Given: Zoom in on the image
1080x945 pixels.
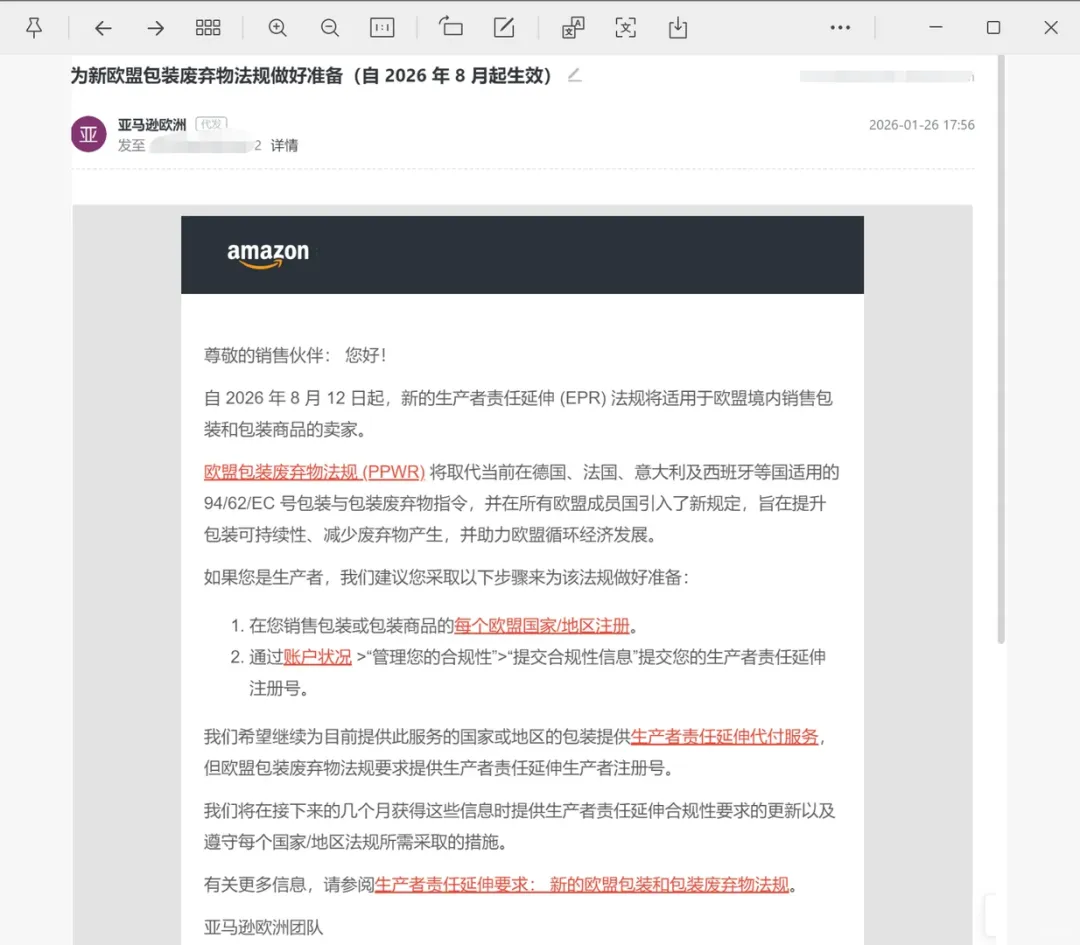Looking at the screenshot, I should pos(278,28).
